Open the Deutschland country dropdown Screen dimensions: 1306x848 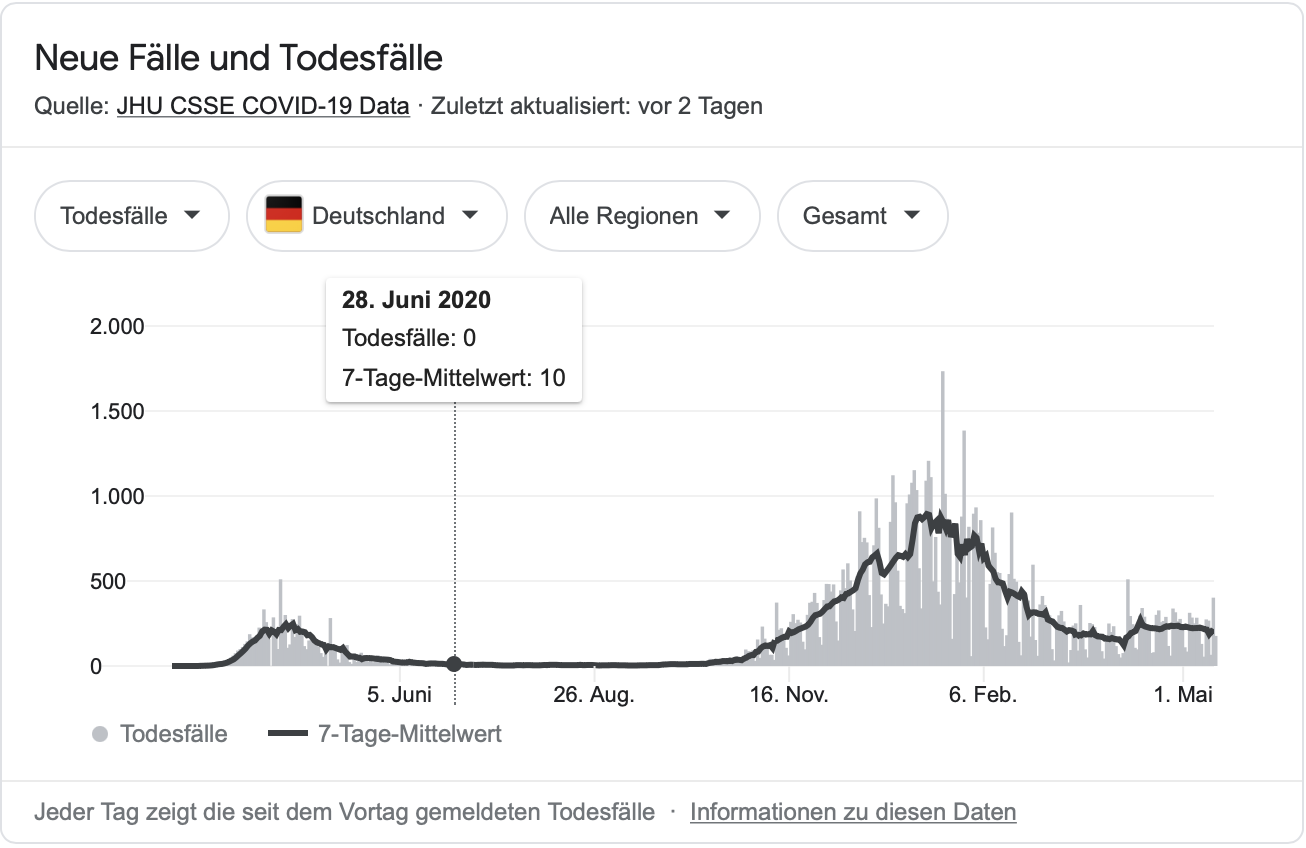click(x=376, y=216)
